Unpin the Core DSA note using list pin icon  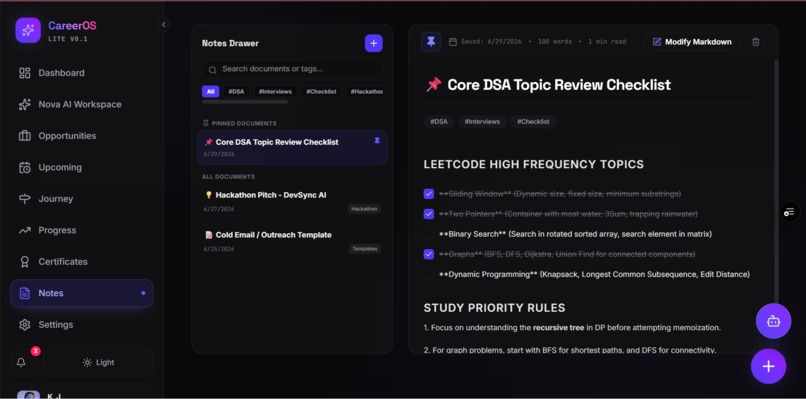pos(377,141)
